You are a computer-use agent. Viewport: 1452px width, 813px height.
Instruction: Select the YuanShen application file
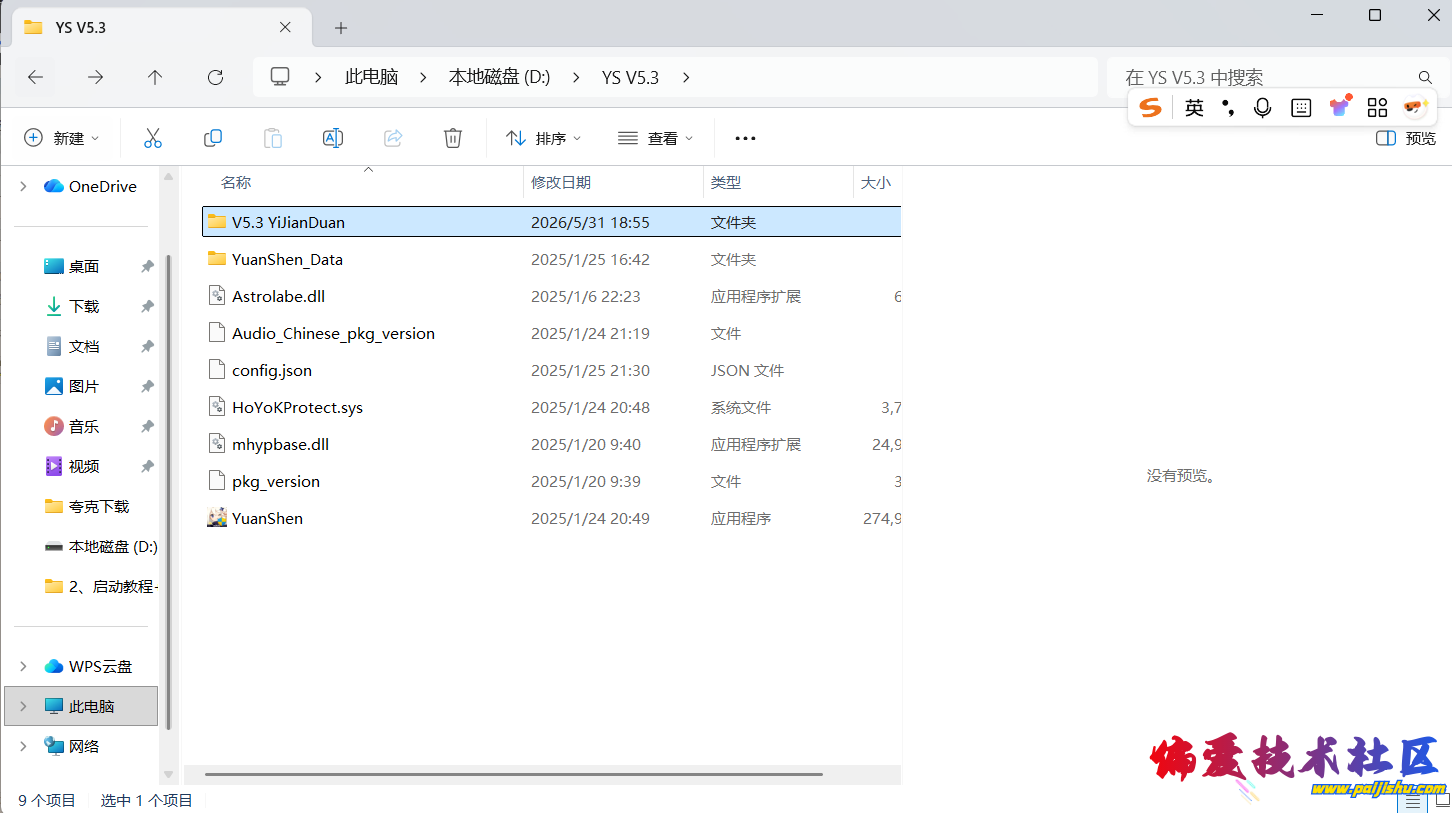tap(551, 518)
